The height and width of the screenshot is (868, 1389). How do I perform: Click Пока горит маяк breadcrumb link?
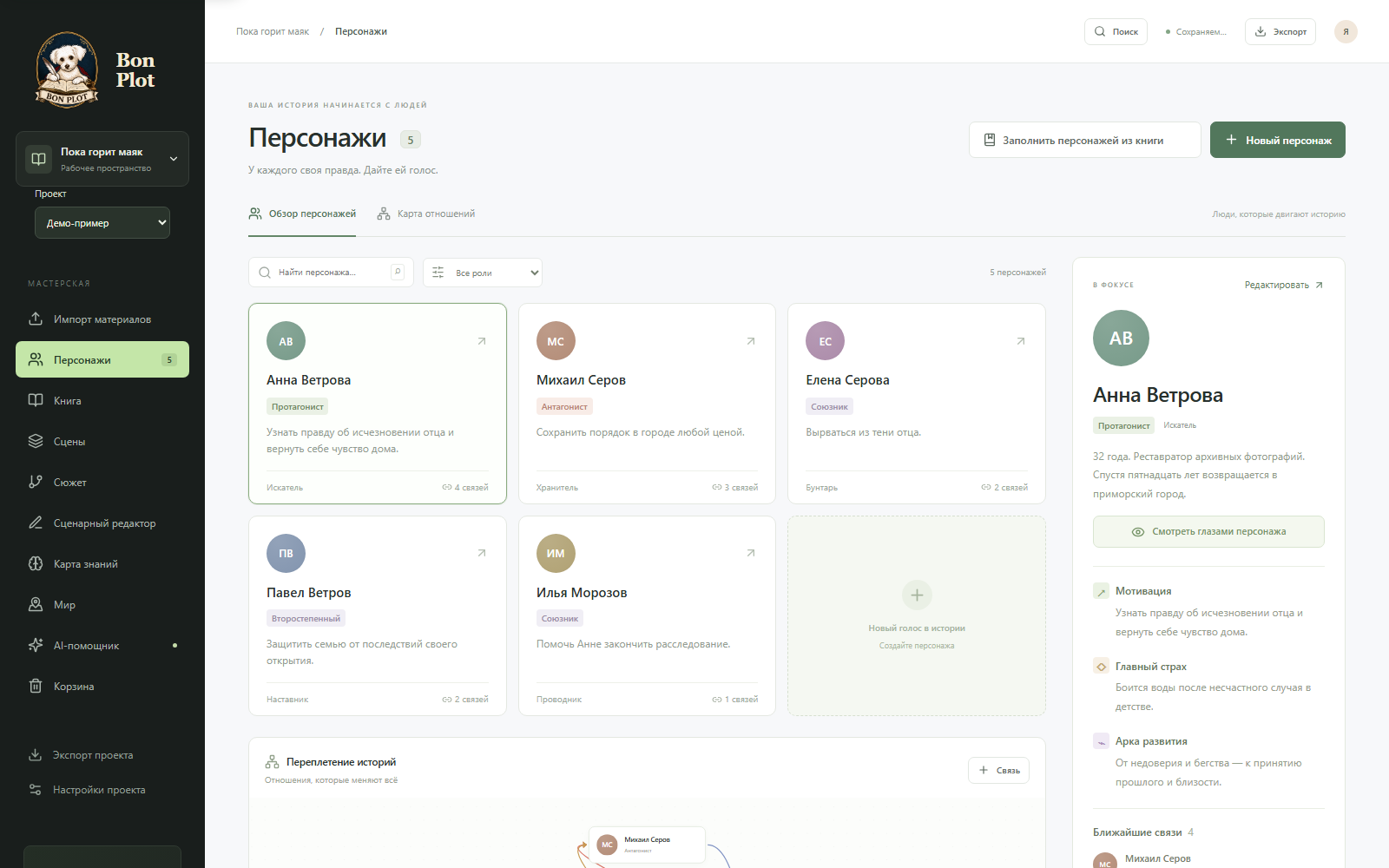(x=273, y=31)
